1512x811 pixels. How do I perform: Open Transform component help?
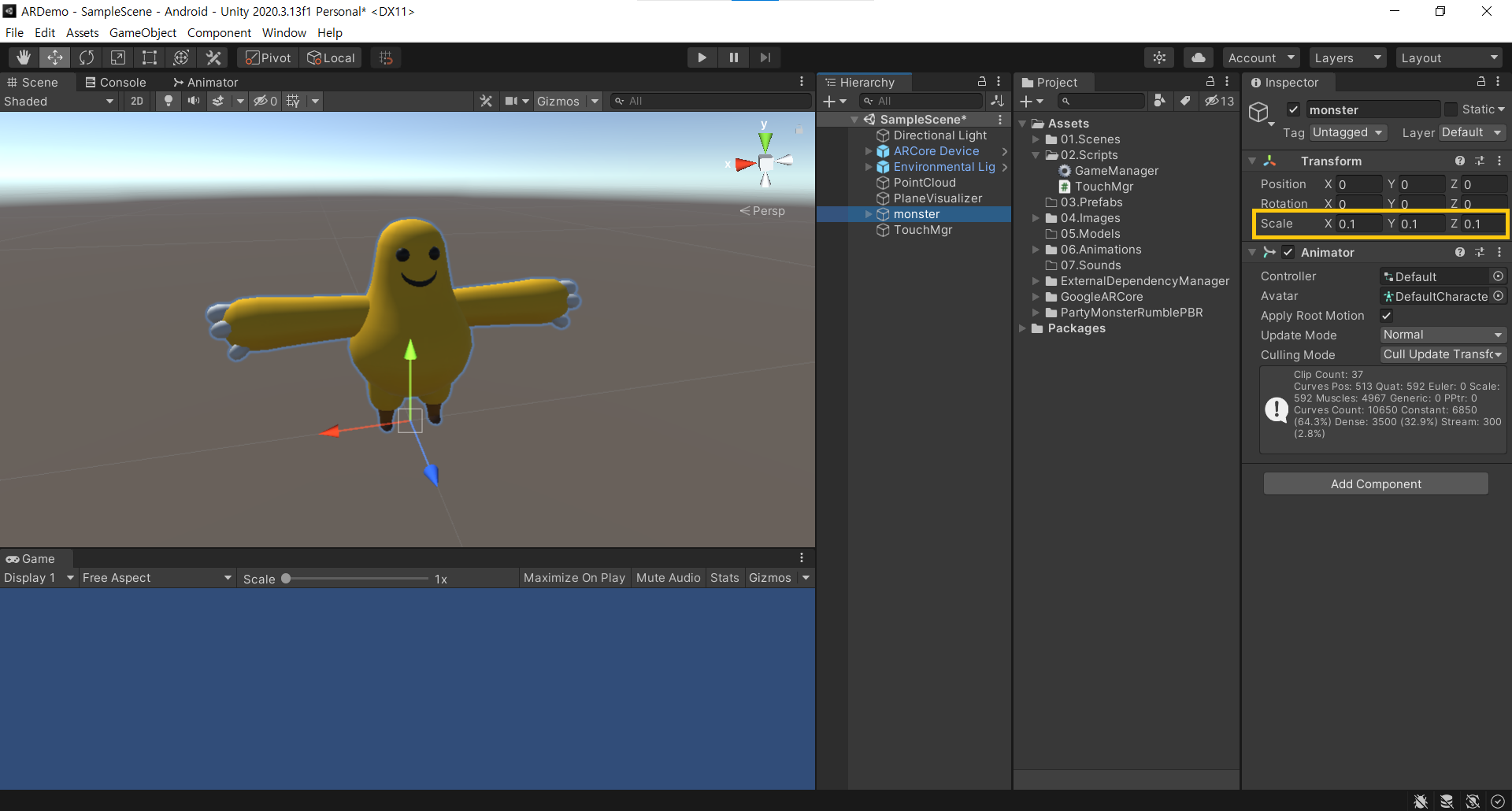(1460, 161)
